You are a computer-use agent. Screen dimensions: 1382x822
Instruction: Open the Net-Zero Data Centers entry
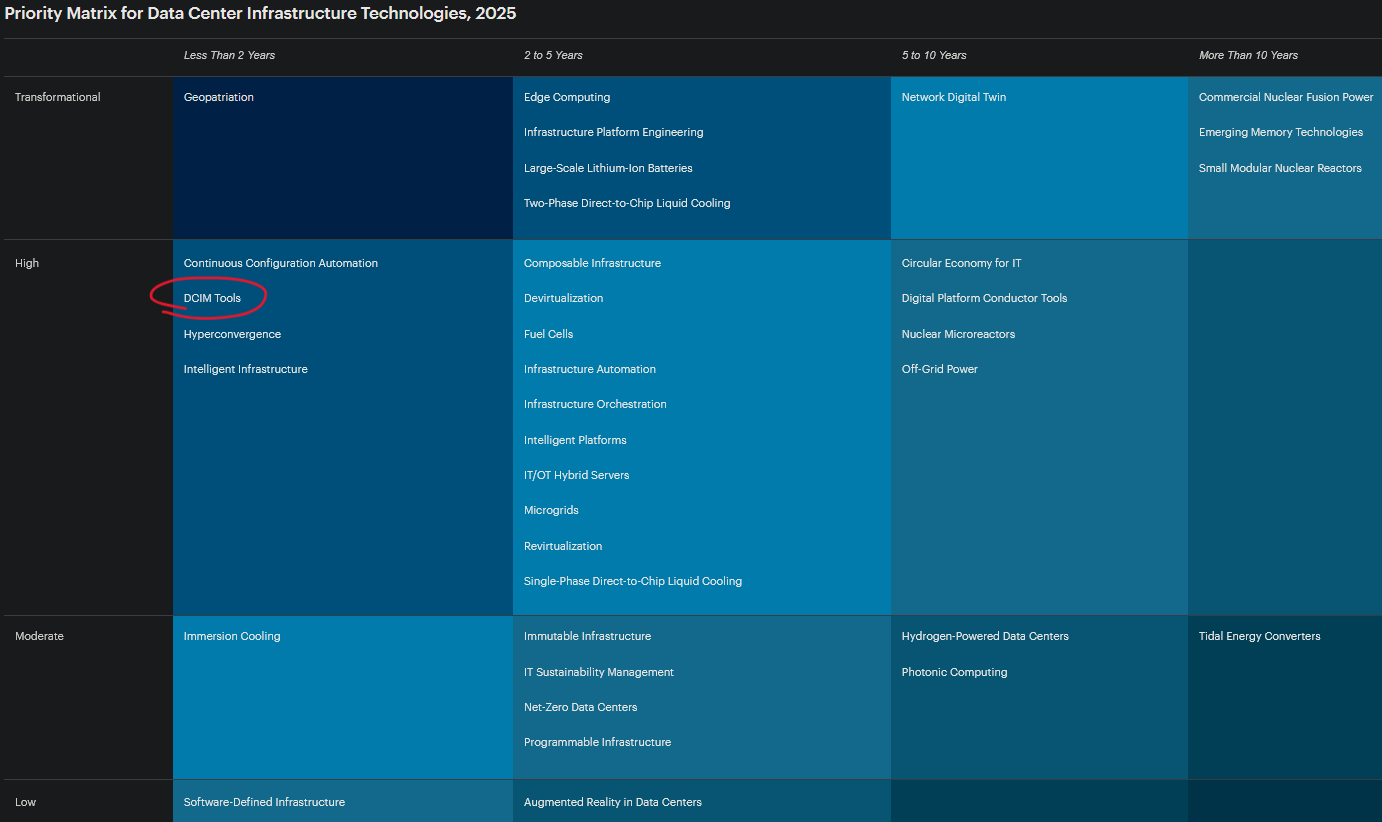(x=580, y=707)
